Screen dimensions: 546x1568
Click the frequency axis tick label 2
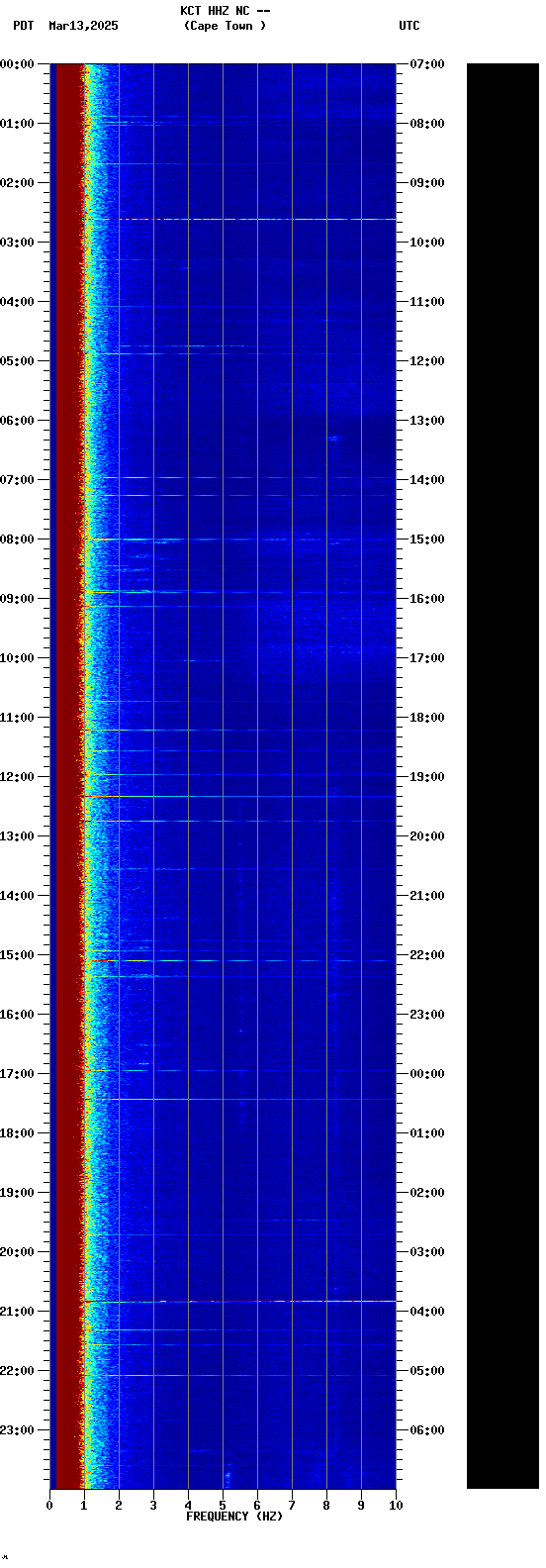pyautogui.click(x=119, y=1506)
